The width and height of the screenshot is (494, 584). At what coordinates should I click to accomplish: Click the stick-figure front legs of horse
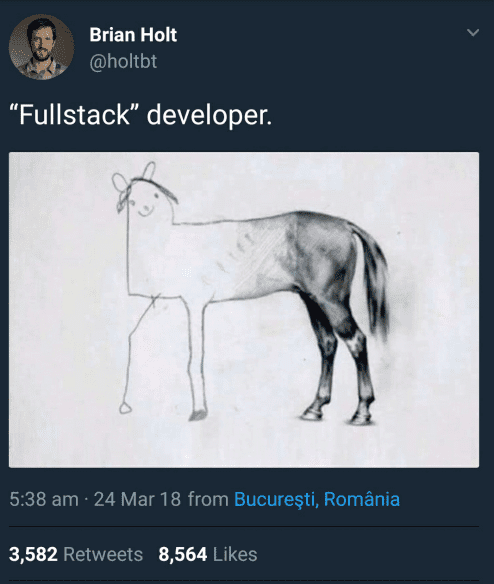point(164,356)
